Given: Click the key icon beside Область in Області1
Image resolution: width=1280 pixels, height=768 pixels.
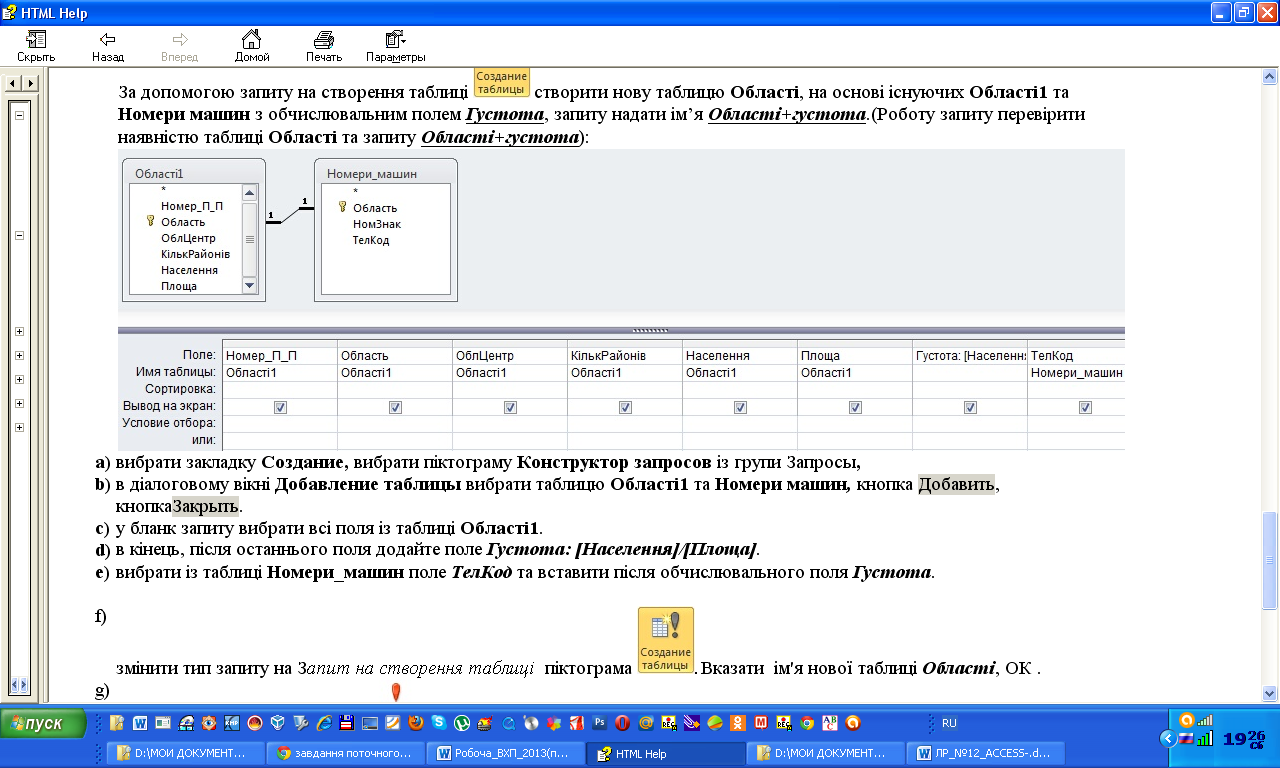Looking at the screenshot, I should tap(151, 222).
